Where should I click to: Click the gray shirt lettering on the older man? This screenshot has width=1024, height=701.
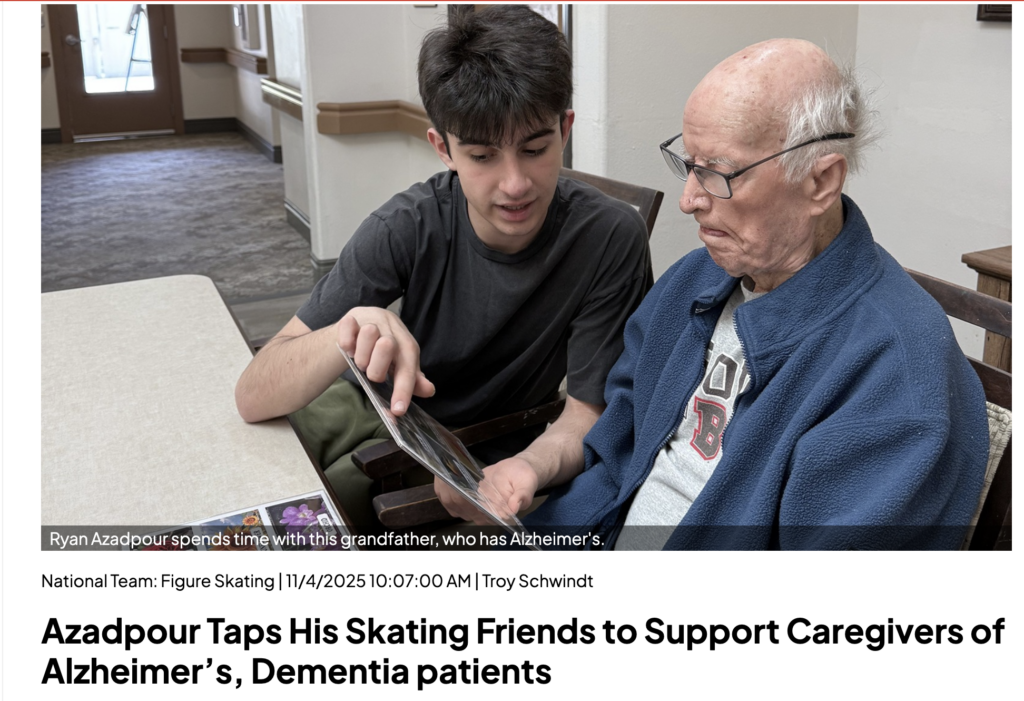pos(718,405)
